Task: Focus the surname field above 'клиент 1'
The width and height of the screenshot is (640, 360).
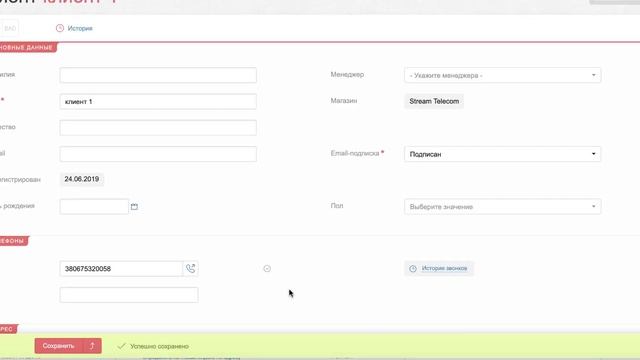Action: coord(158,75)
